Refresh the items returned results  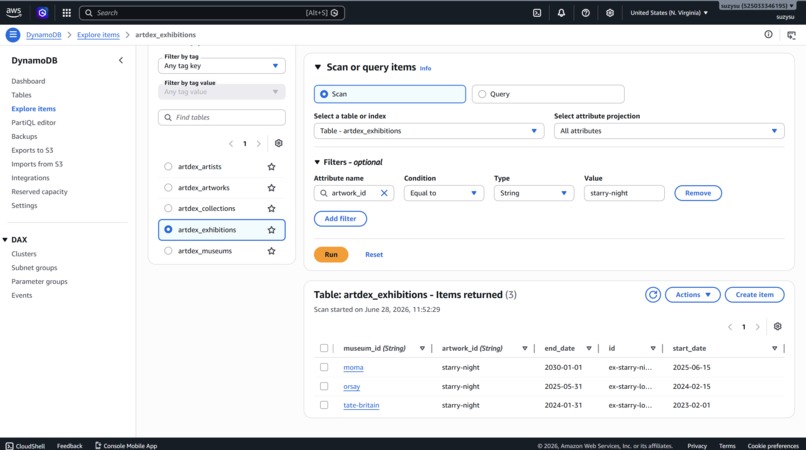653,295
